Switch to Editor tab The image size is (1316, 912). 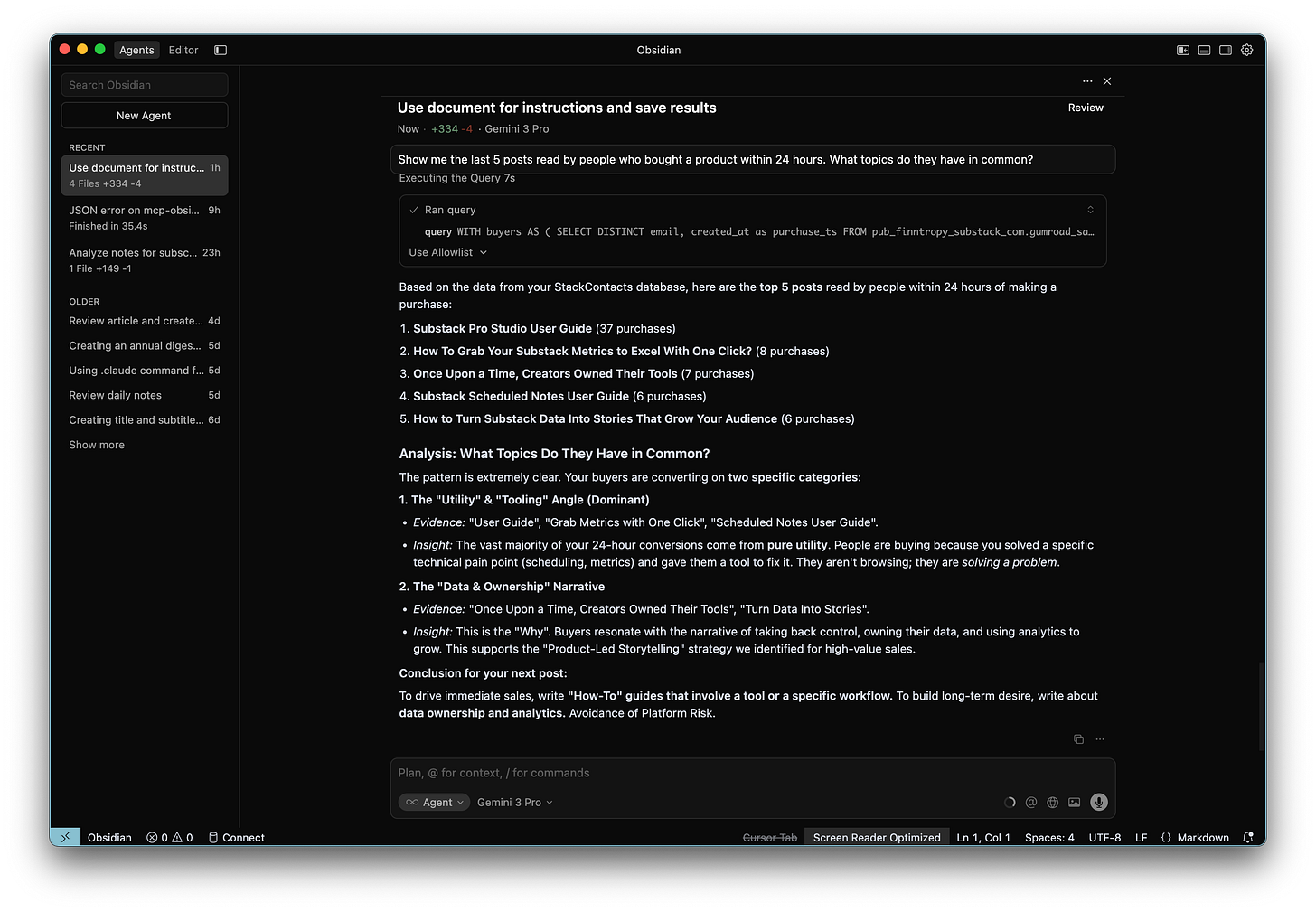tap(183, 51)
